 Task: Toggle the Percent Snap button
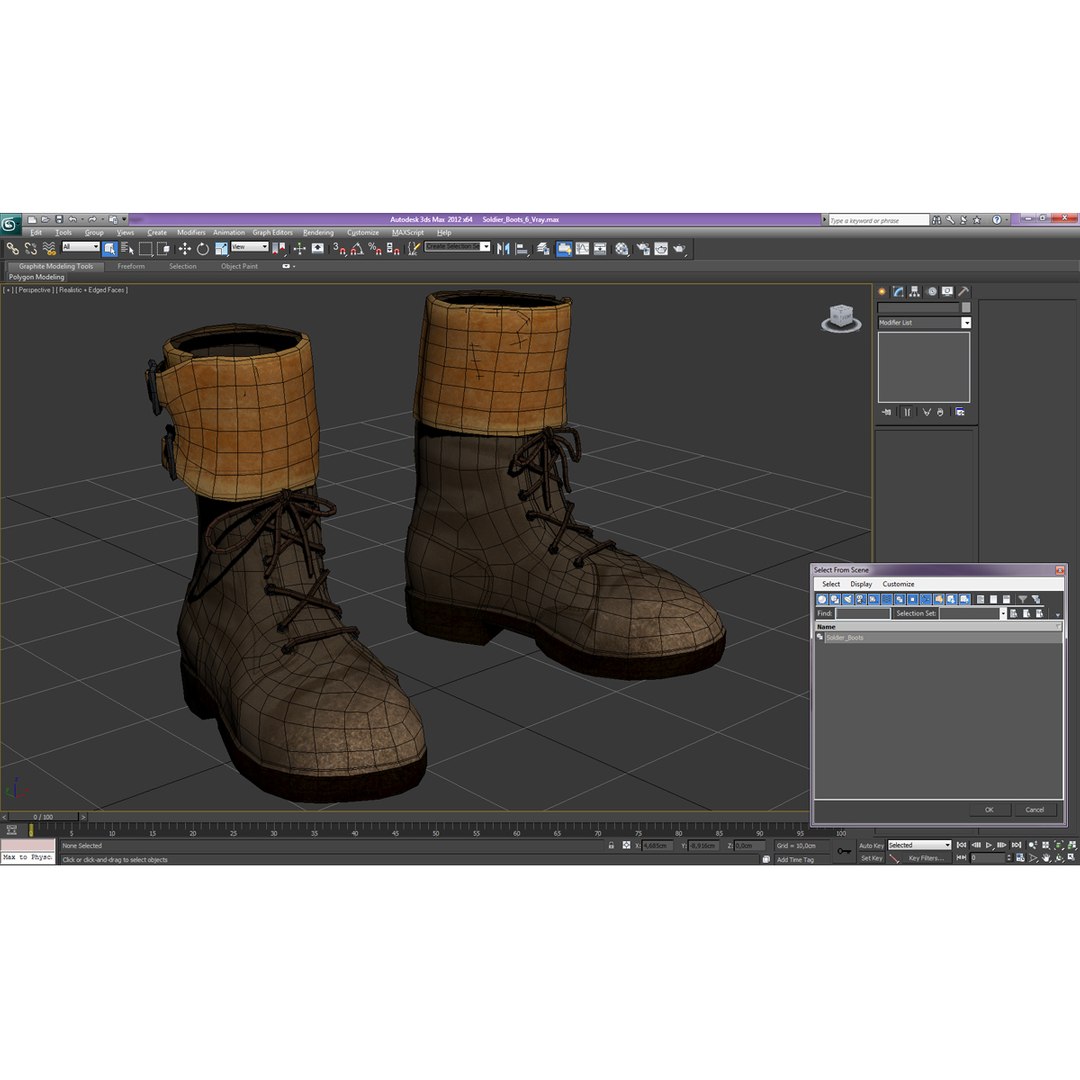tap(375, 249)
